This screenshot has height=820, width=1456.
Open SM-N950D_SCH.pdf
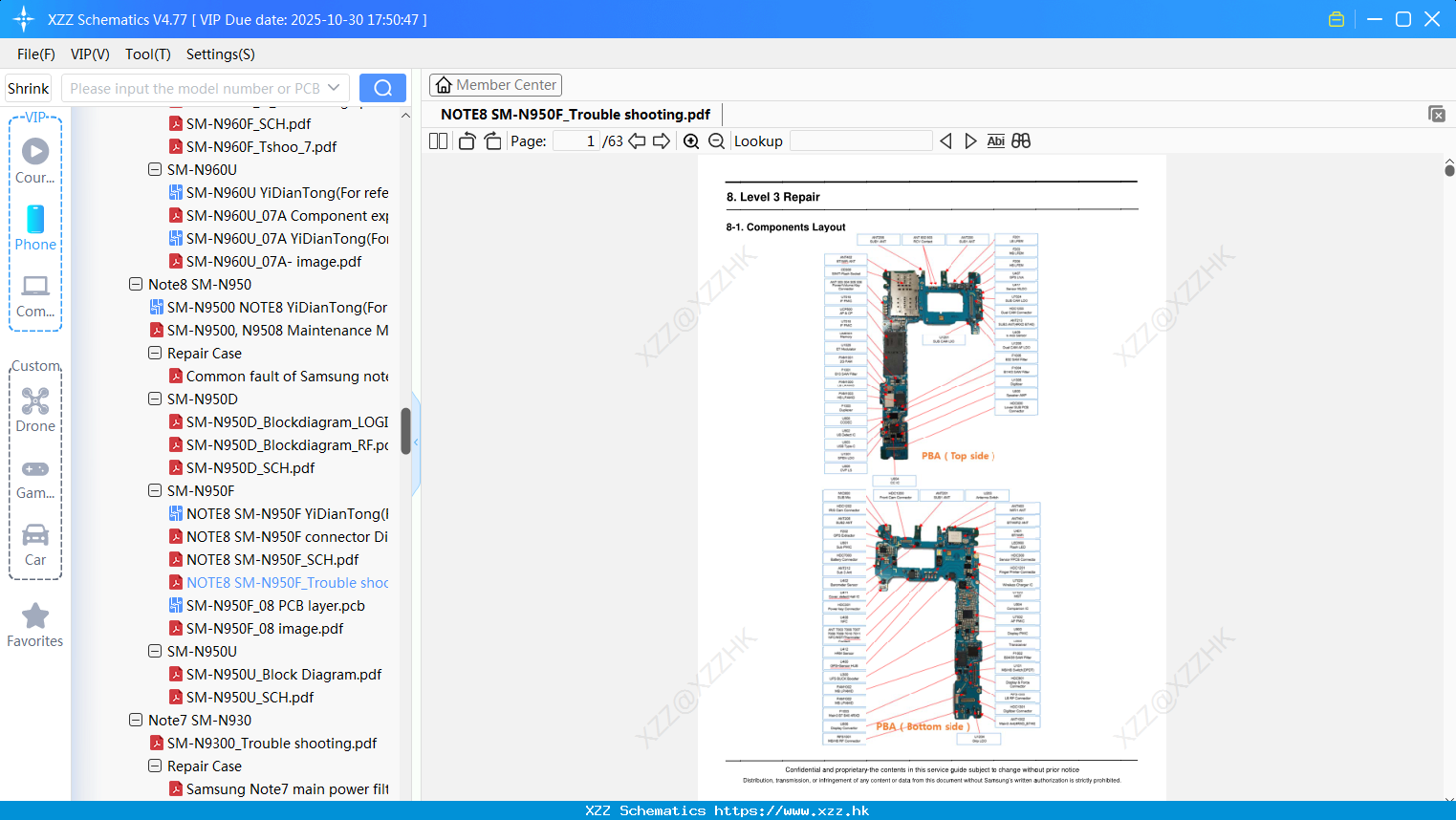[242, 467]
